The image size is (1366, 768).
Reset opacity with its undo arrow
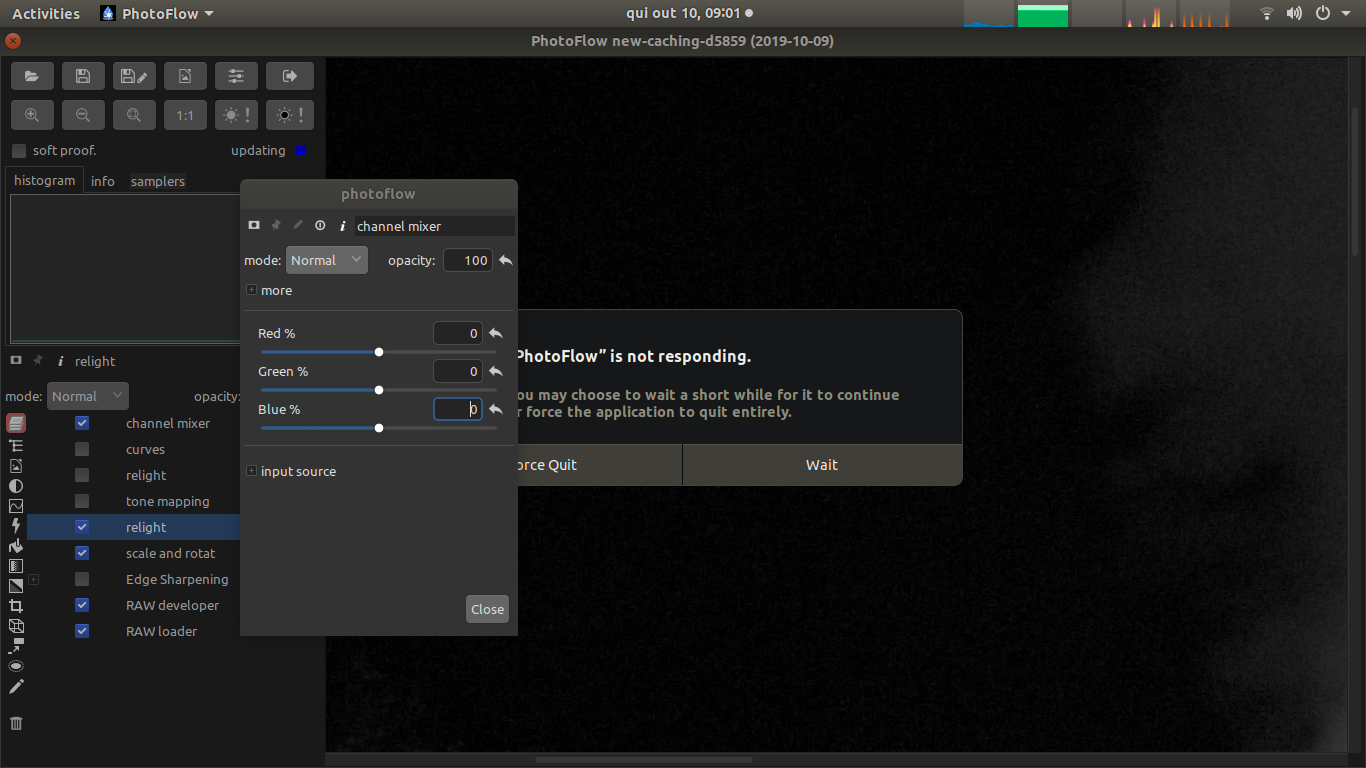click(506, 260)
